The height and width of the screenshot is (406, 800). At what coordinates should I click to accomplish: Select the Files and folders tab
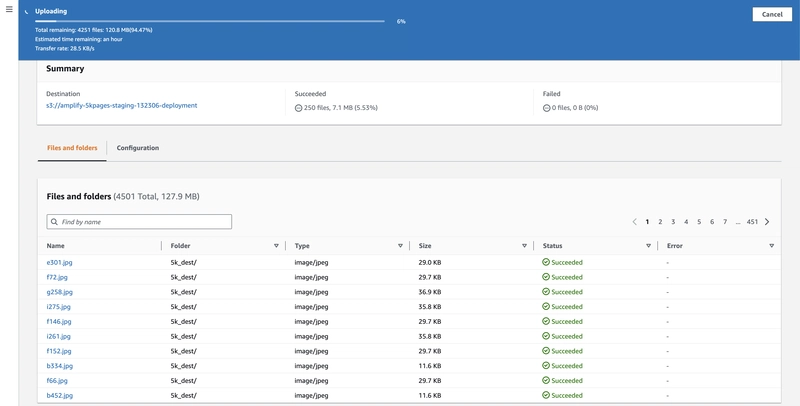tap(72, 148)
